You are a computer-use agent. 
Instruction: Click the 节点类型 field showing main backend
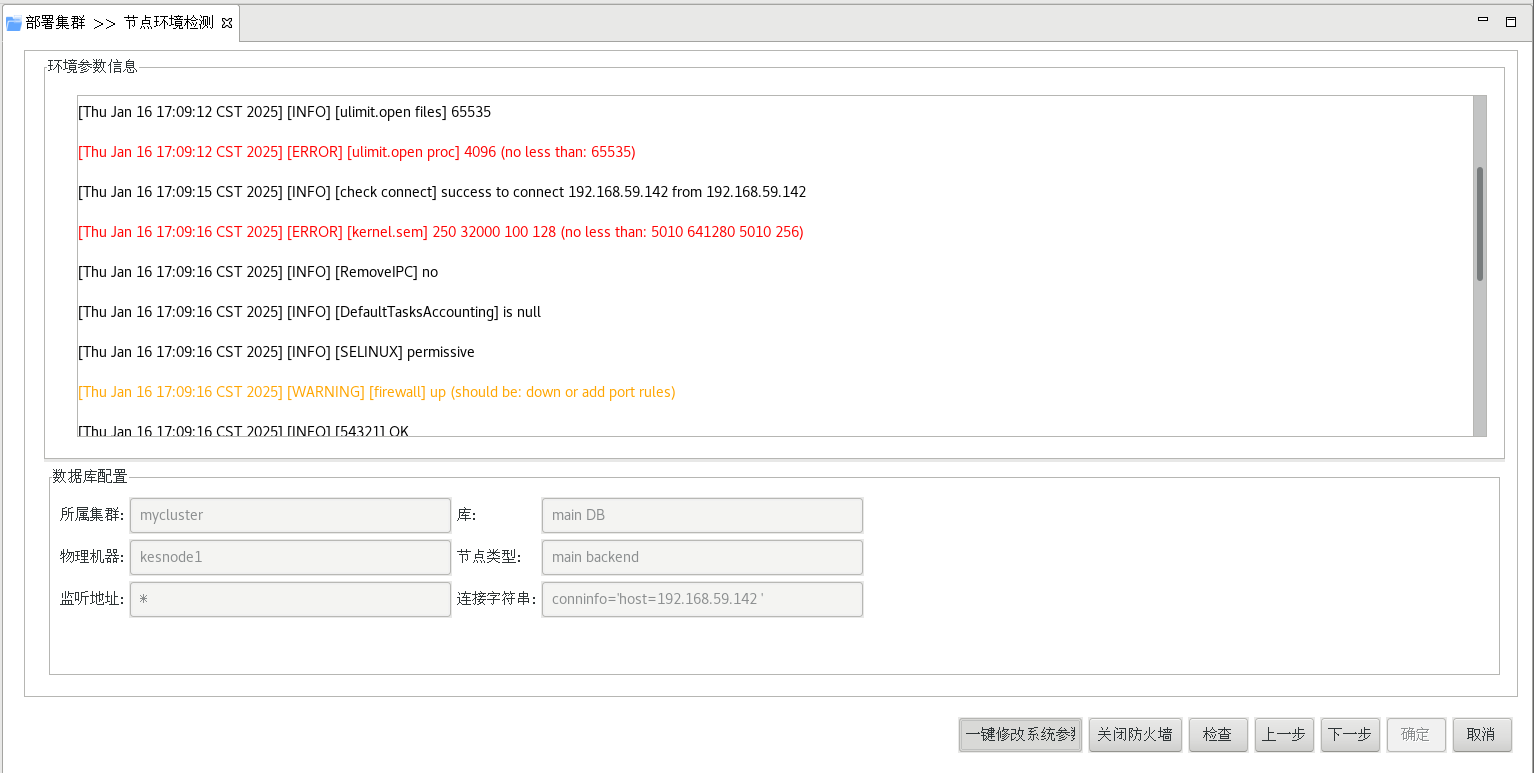(701, 557)
